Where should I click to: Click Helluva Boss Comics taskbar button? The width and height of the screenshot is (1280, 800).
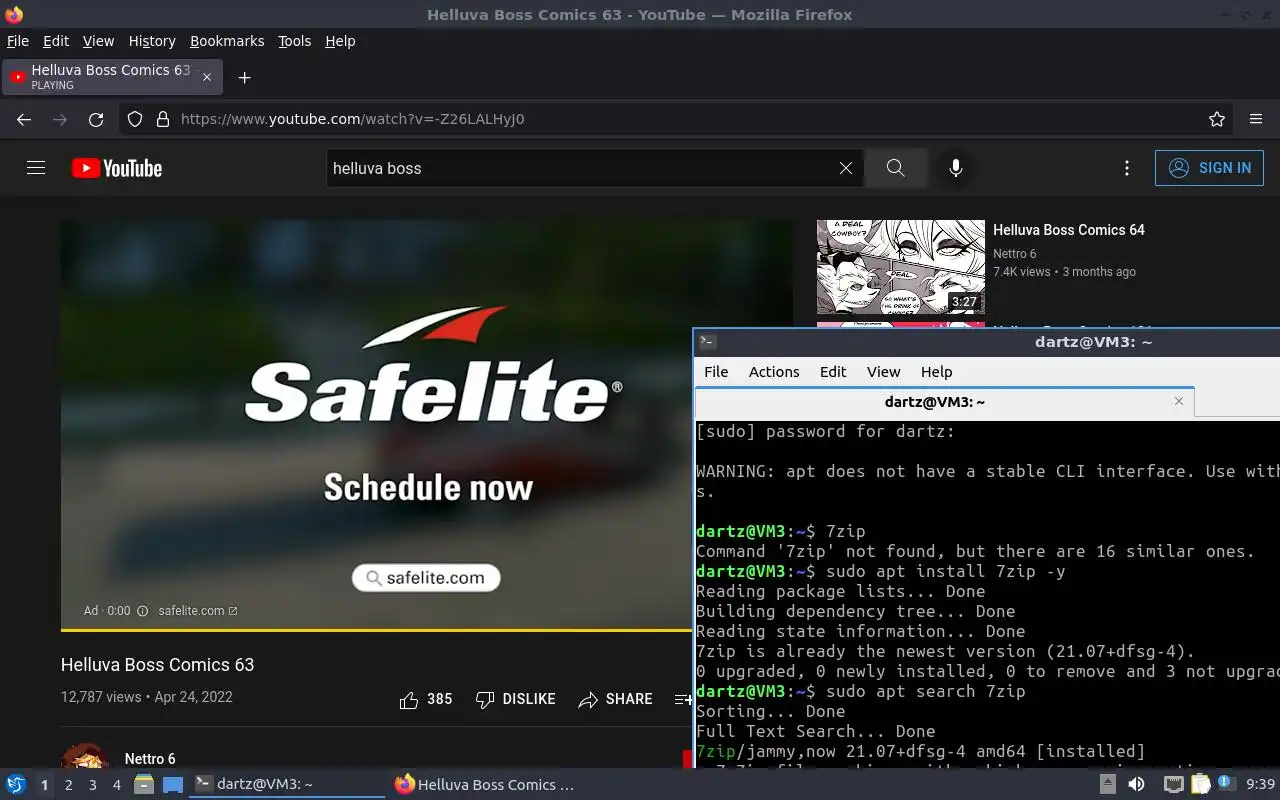[485, 784]
